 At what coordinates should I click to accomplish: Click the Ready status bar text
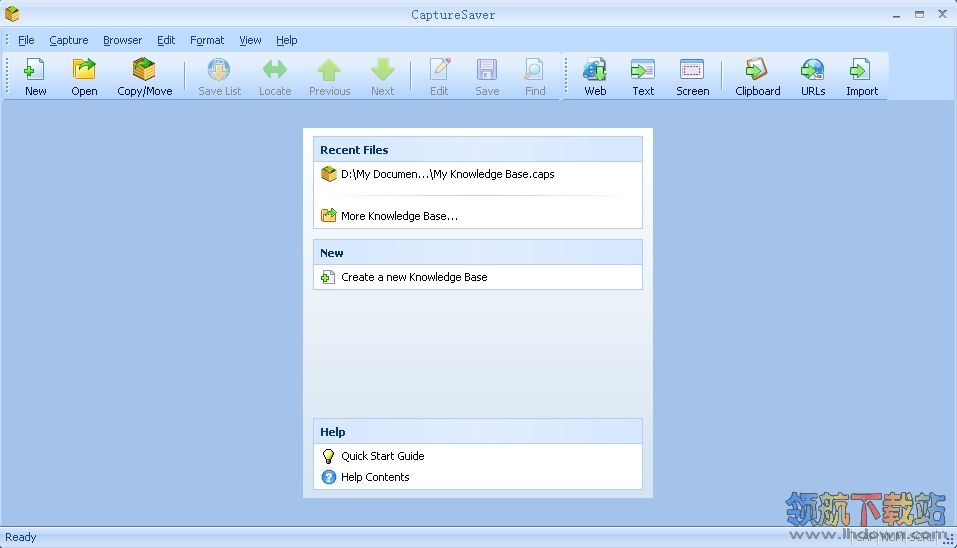[21, 537]
